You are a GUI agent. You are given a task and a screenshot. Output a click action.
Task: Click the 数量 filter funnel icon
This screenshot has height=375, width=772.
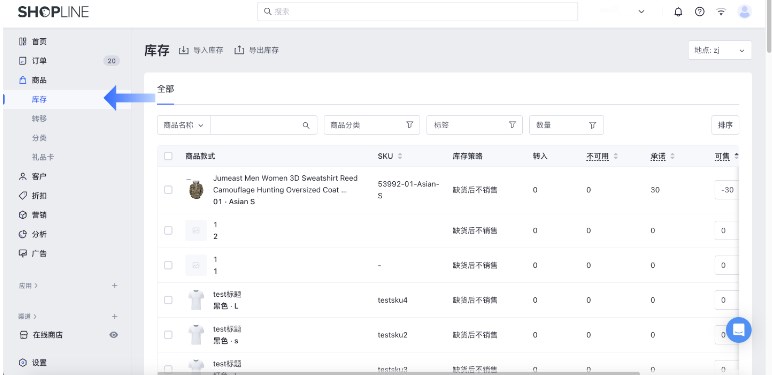pos(593,125)
